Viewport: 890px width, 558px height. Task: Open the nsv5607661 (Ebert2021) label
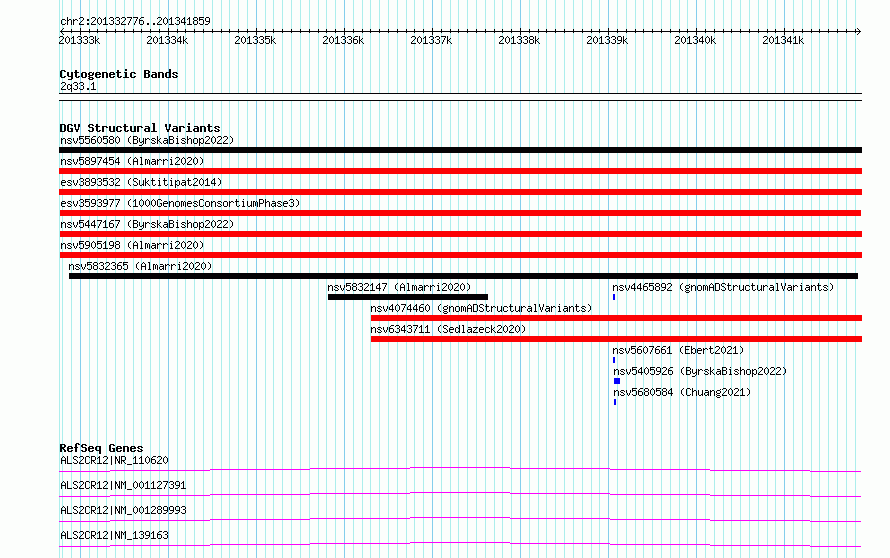(x=678, y=350)
